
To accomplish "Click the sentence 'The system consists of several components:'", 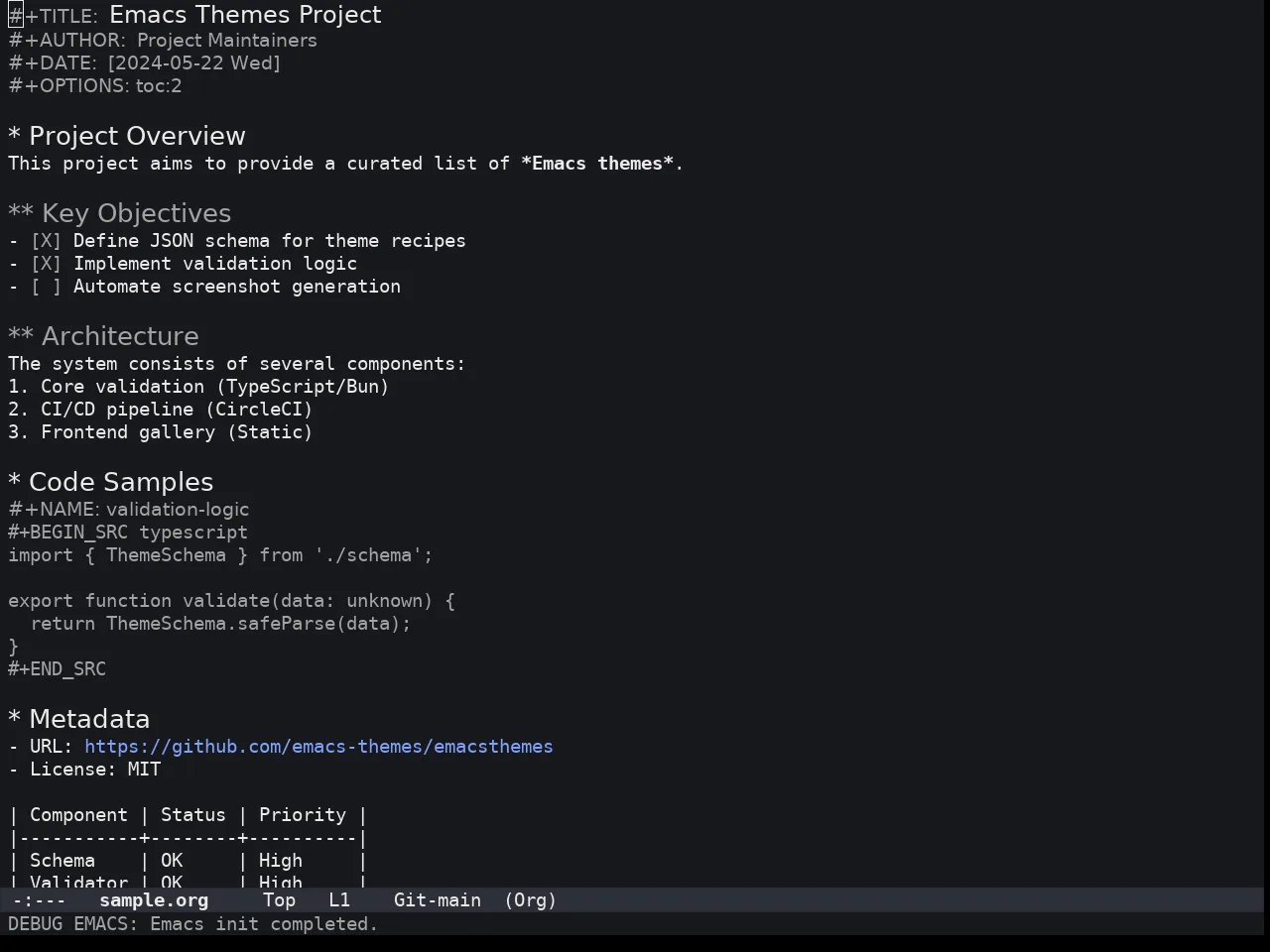I will coord(237,364).
